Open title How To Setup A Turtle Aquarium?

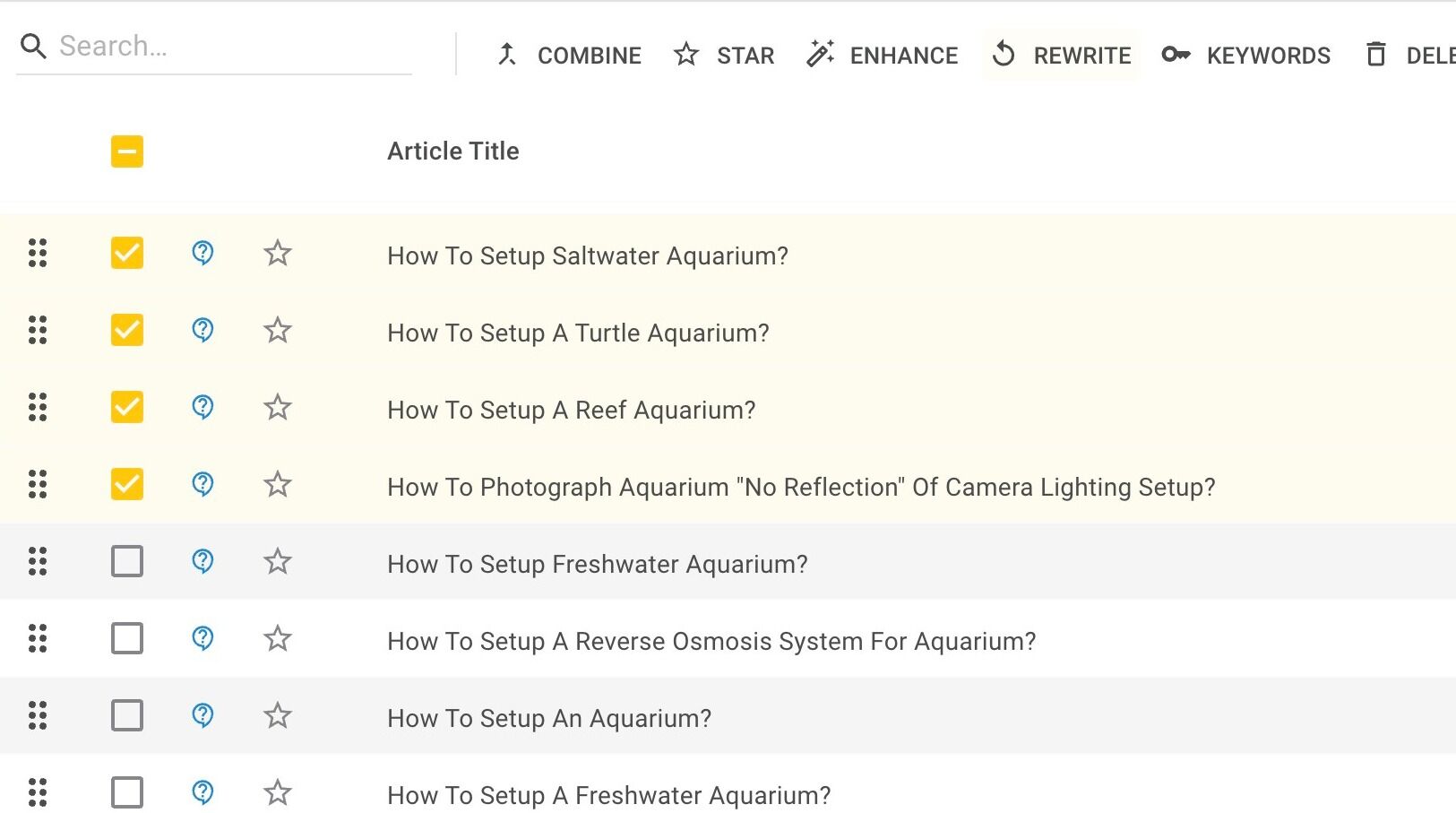click(578, 333)
